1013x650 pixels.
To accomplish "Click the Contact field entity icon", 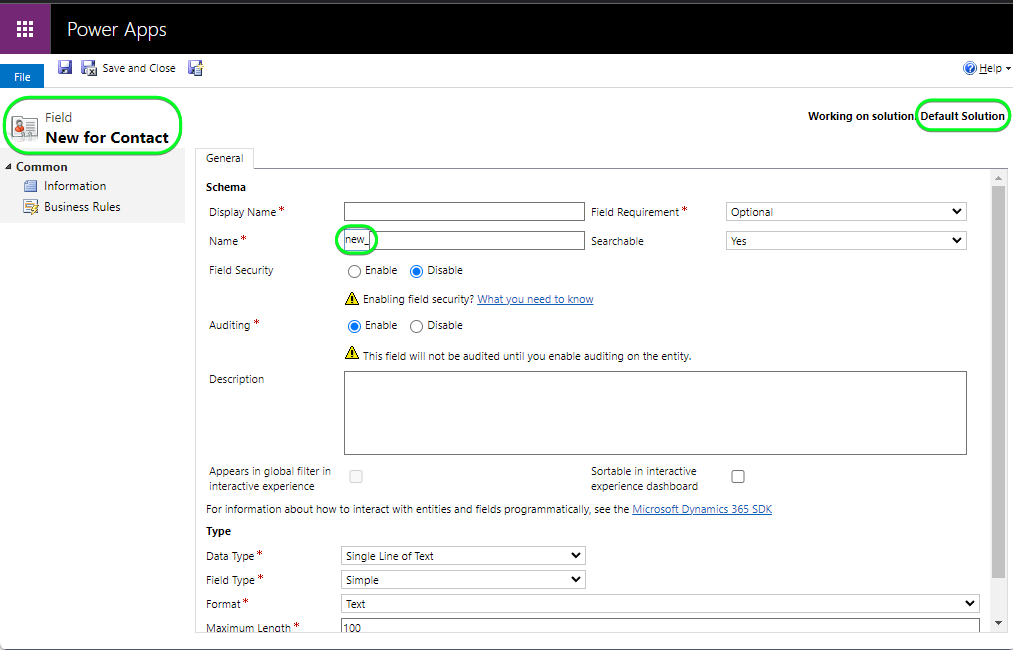I will coord(25,127).
